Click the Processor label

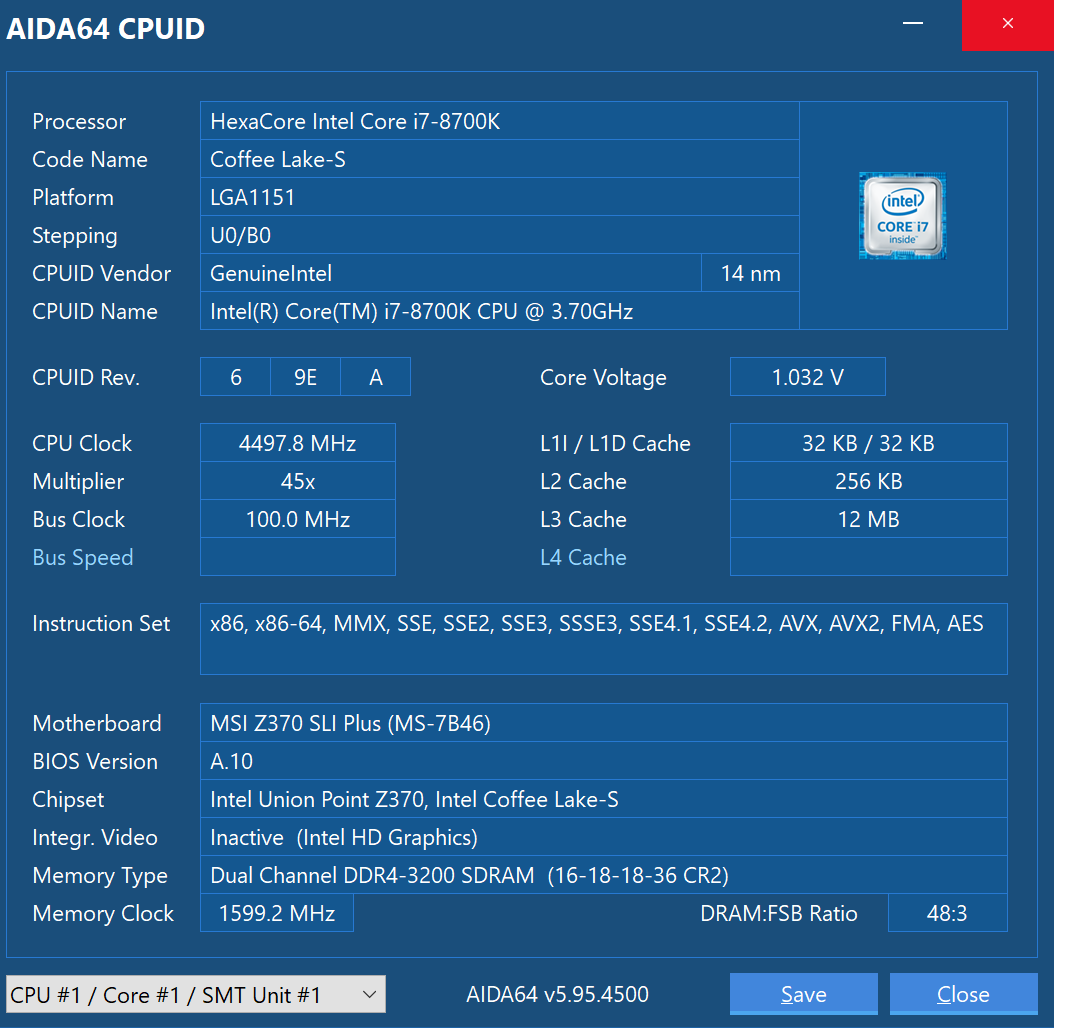click(x=79, y=121)
